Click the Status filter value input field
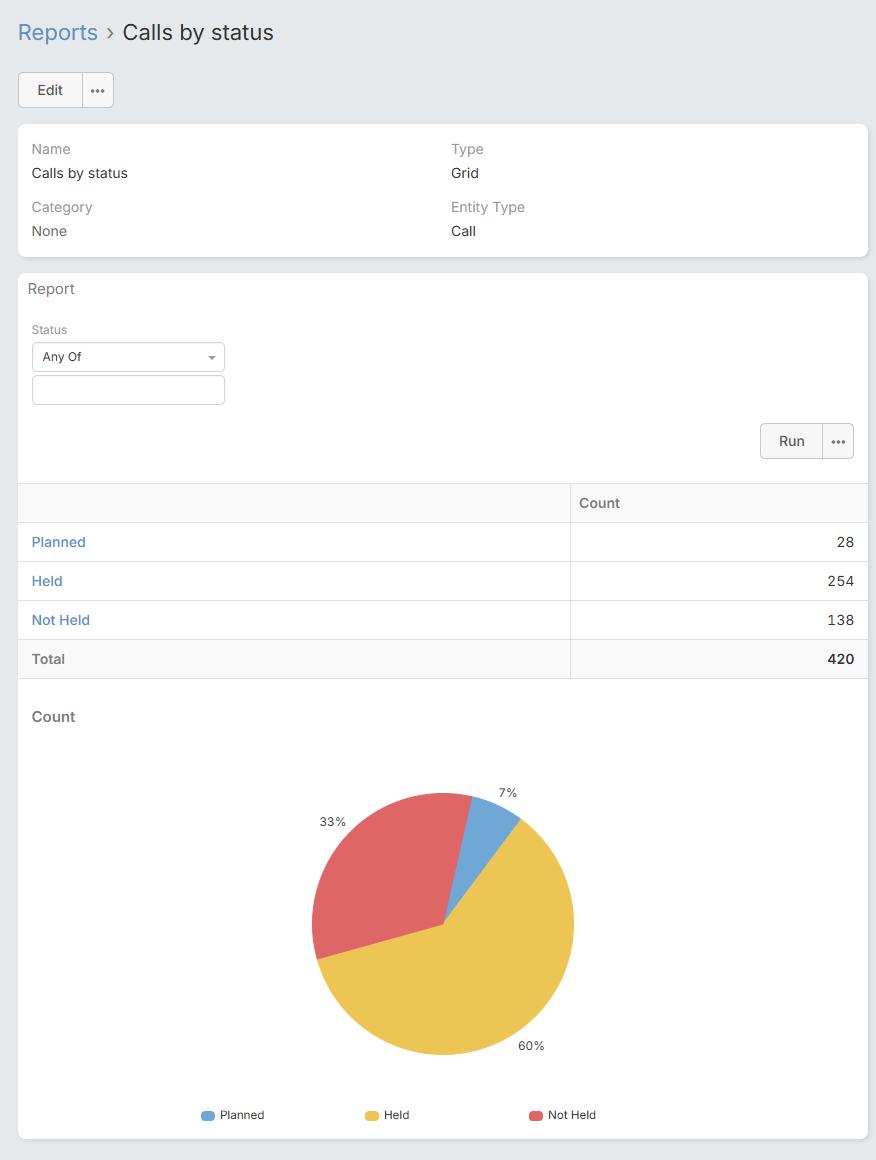This screenshot has width=876, height=1160. 128,390
